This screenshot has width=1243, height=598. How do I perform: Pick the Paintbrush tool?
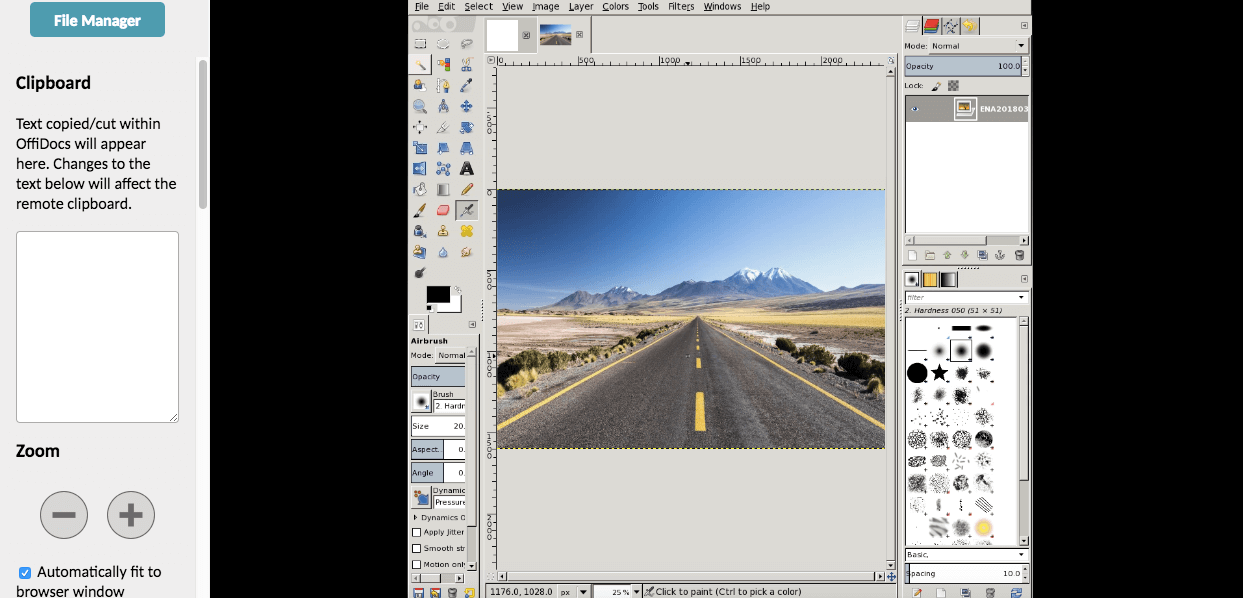pos(420,209)
